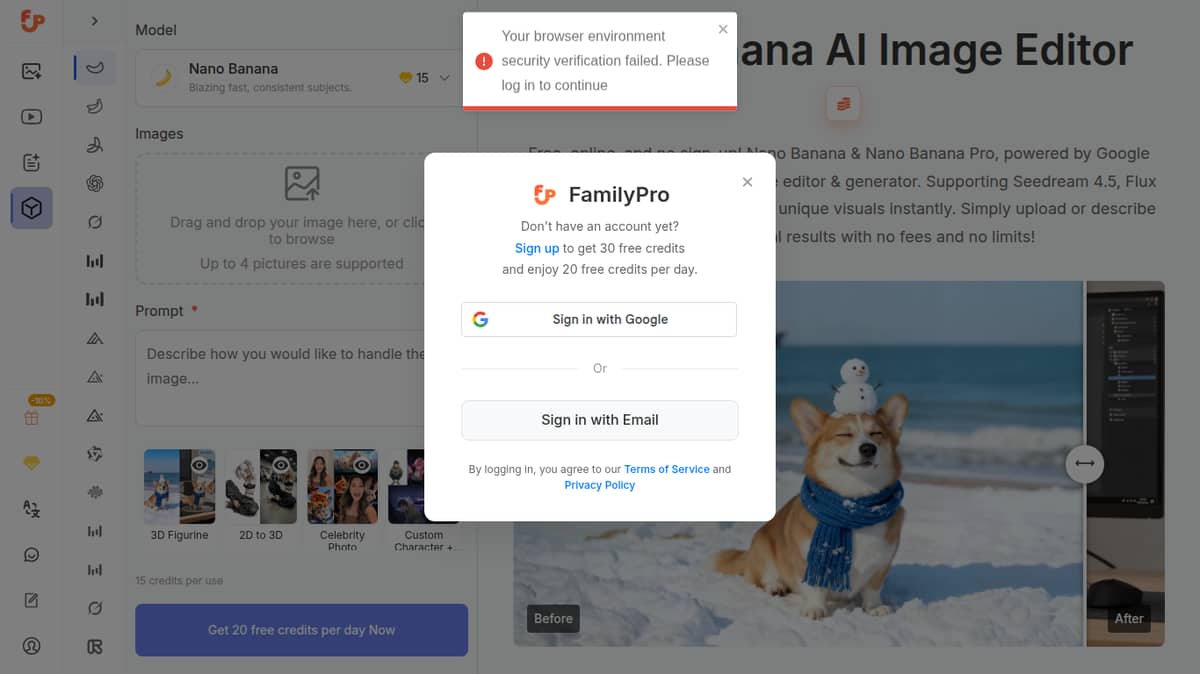1200x674 pixels.
Task: Click the pencil edit feedback icon
Action: point(32,600)
